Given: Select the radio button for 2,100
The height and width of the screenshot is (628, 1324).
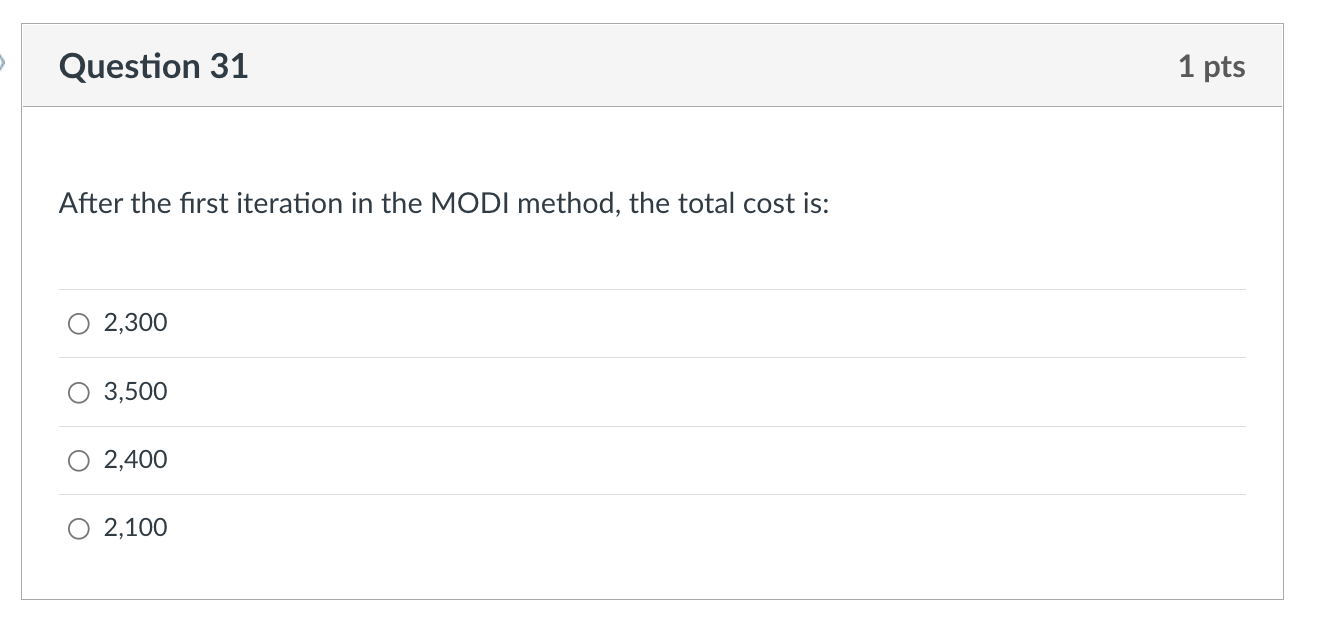Looking at the screenshot, I should coord(78,527).
